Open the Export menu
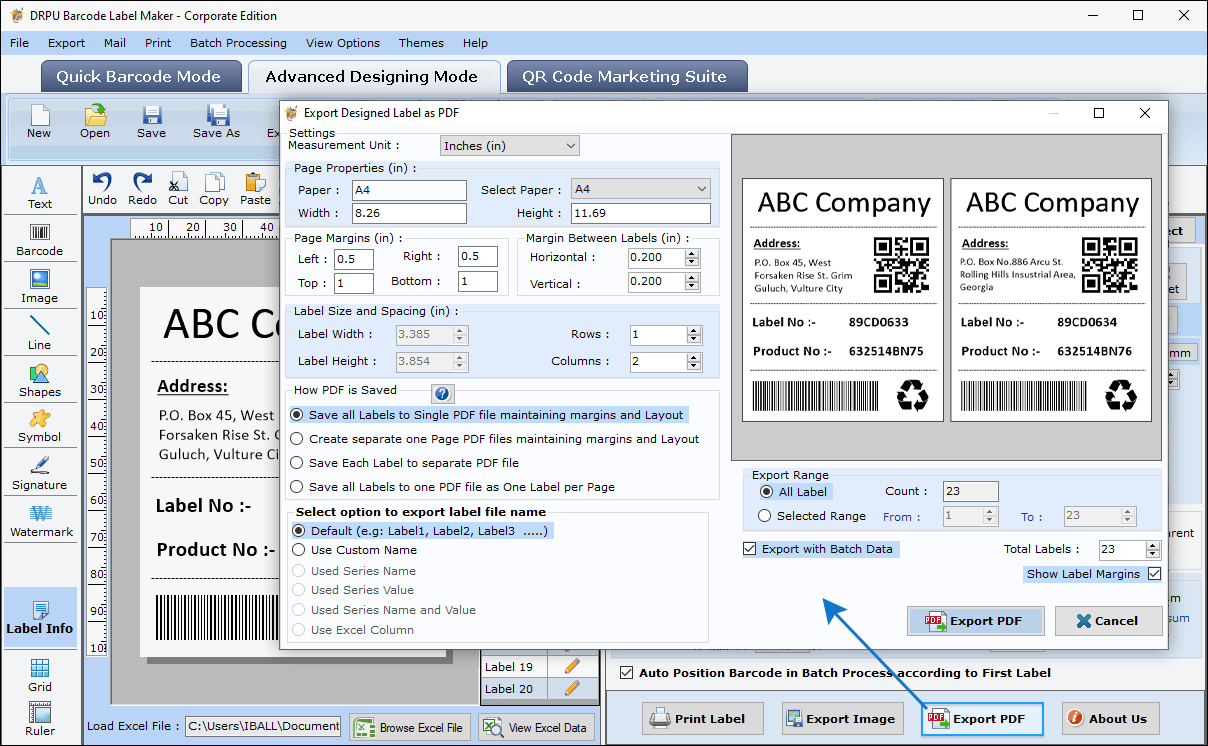 pyautogui.click(x=66, y=43)
